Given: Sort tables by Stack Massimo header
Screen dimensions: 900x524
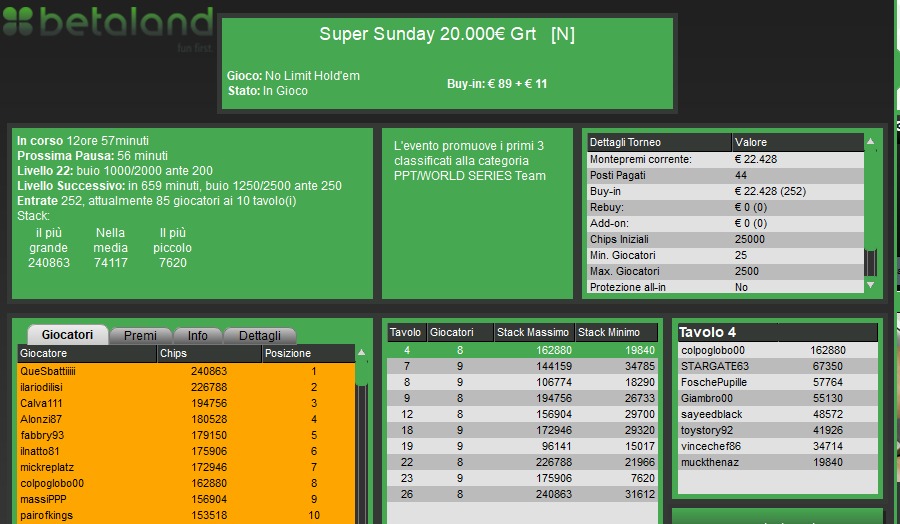Looking at the screenshot, I should coord(534,332).
